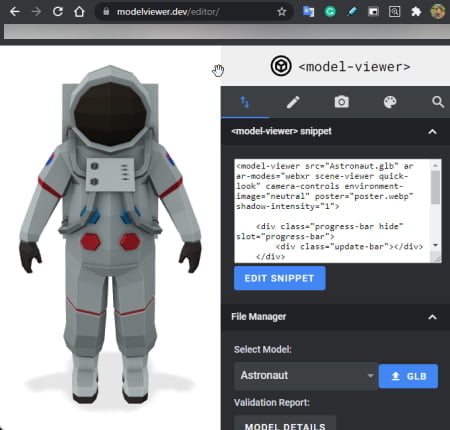Upload a GLB file
This screenshot has height=430, width=450.
[408, 376]
